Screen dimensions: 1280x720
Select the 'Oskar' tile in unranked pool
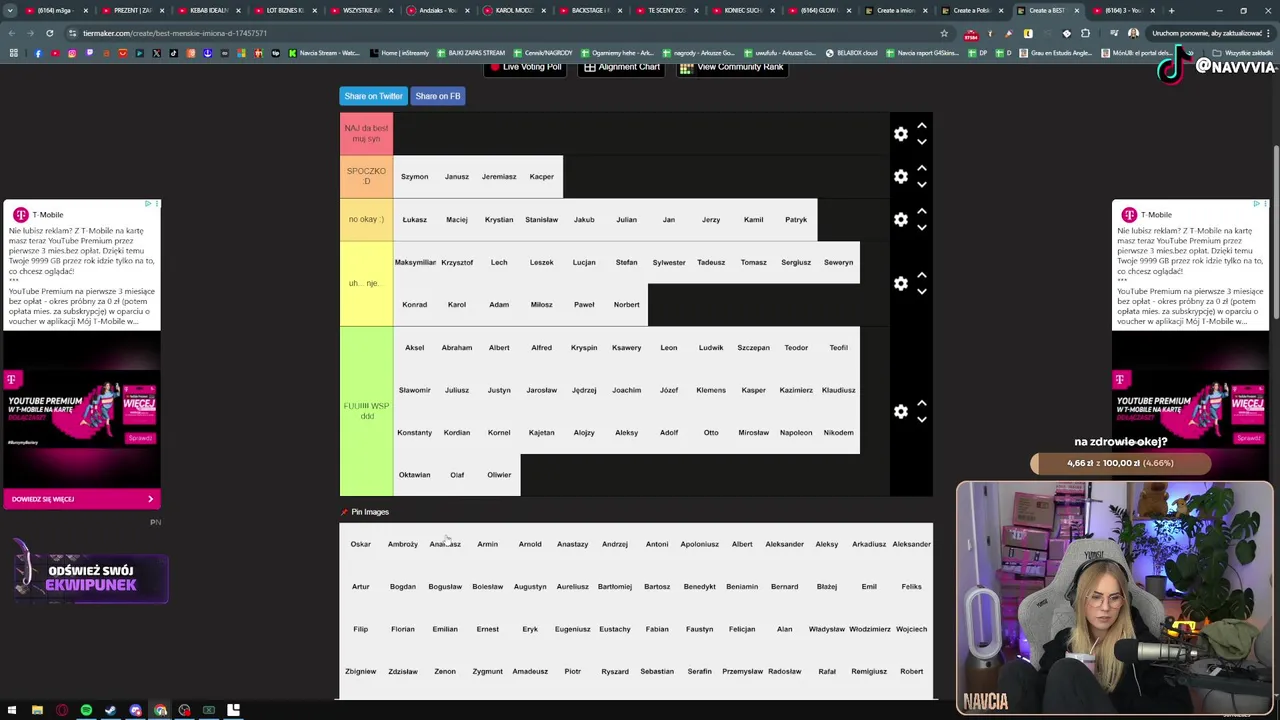pyautogui.click(x=360, y=544)
